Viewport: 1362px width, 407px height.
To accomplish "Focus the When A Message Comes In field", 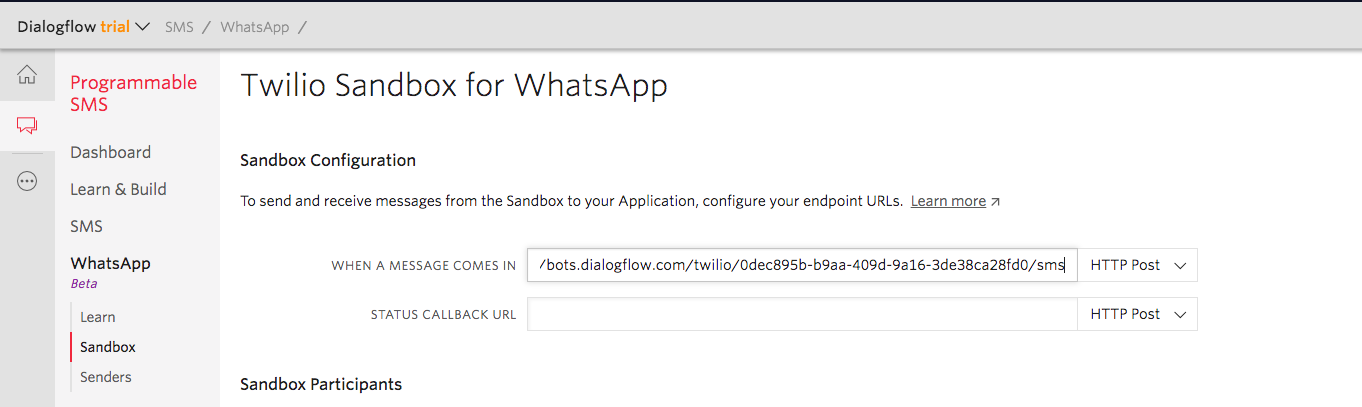I will (802, 265).
